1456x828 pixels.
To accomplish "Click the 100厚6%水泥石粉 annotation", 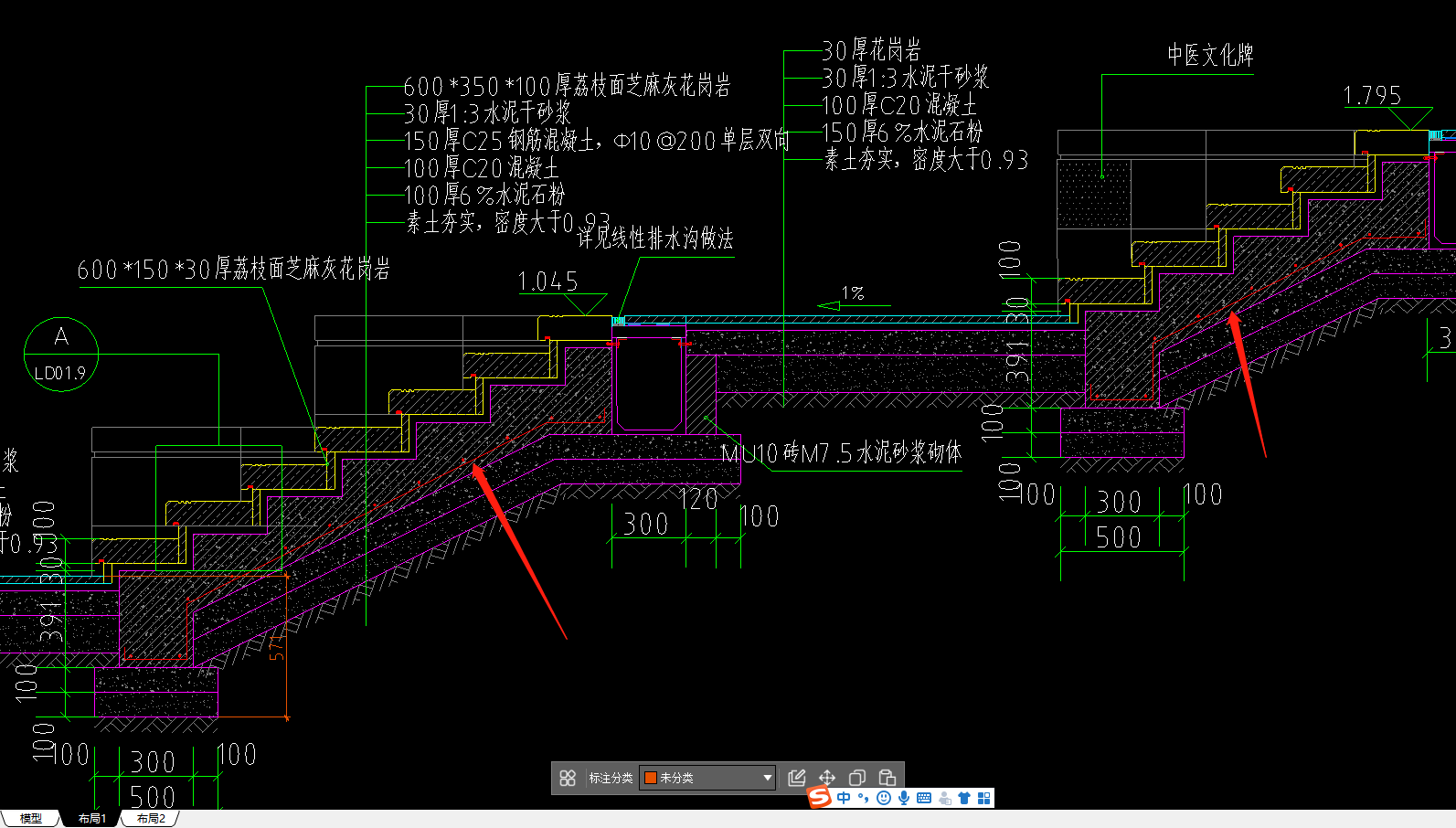I will 484,195.
